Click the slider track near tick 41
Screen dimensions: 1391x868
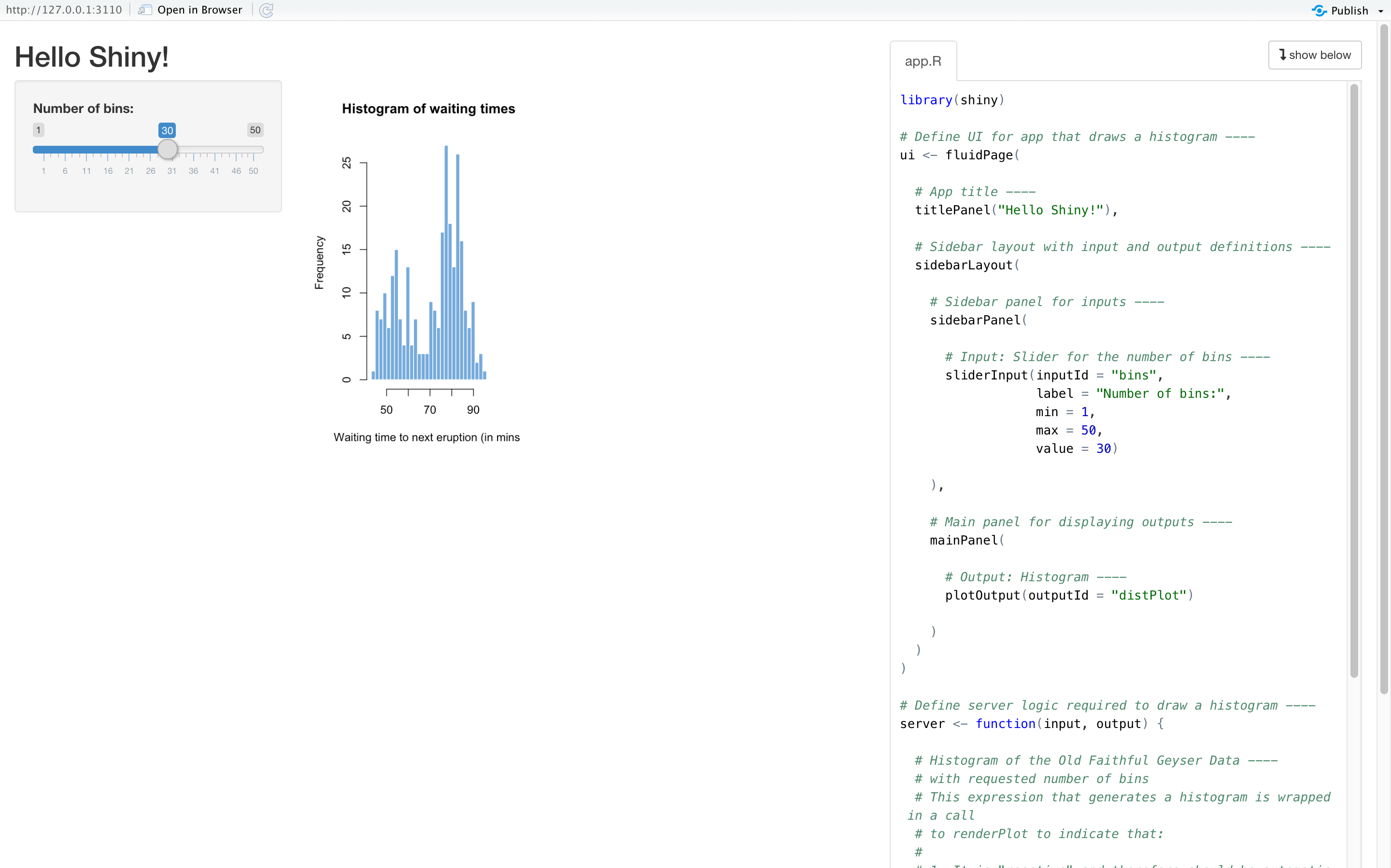[x=215, y=150]
